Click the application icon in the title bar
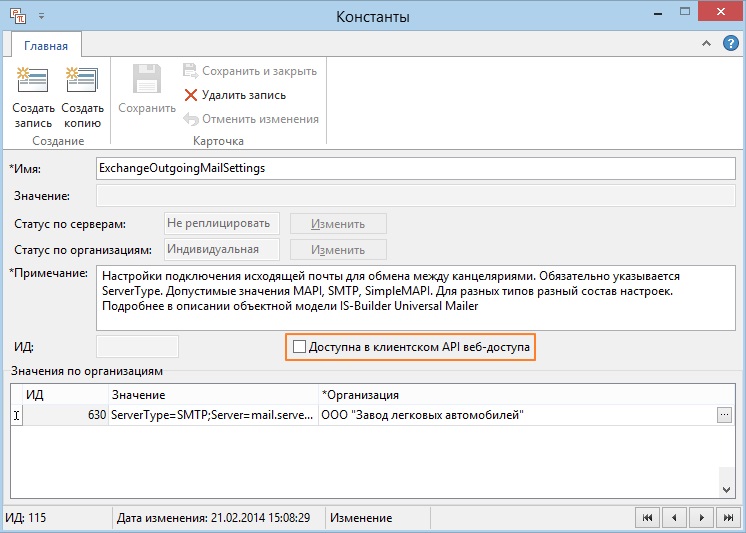 click(x=18, y=16)
